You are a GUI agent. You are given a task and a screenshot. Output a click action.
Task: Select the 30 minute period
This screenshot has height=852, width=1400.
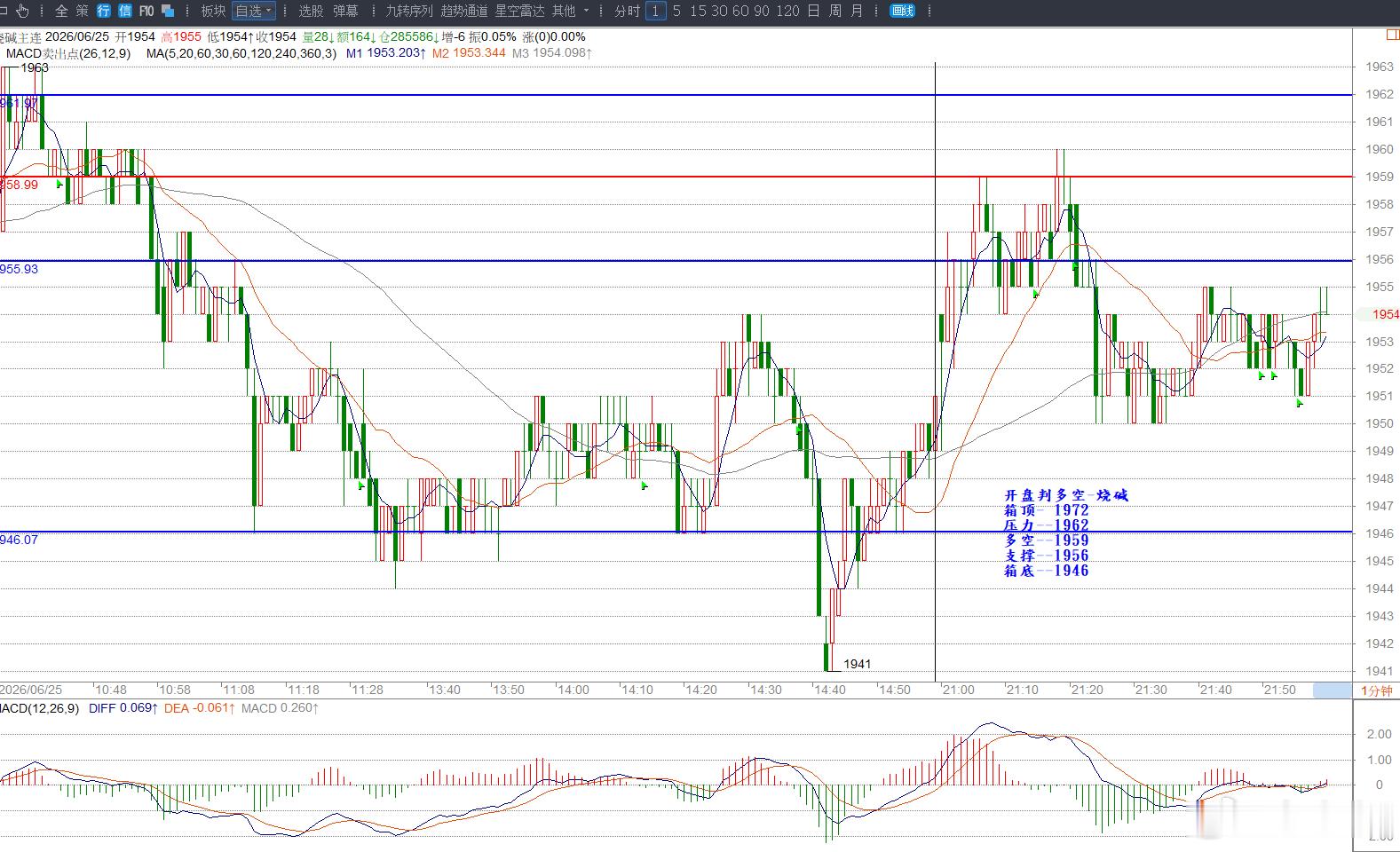point(719,11)
